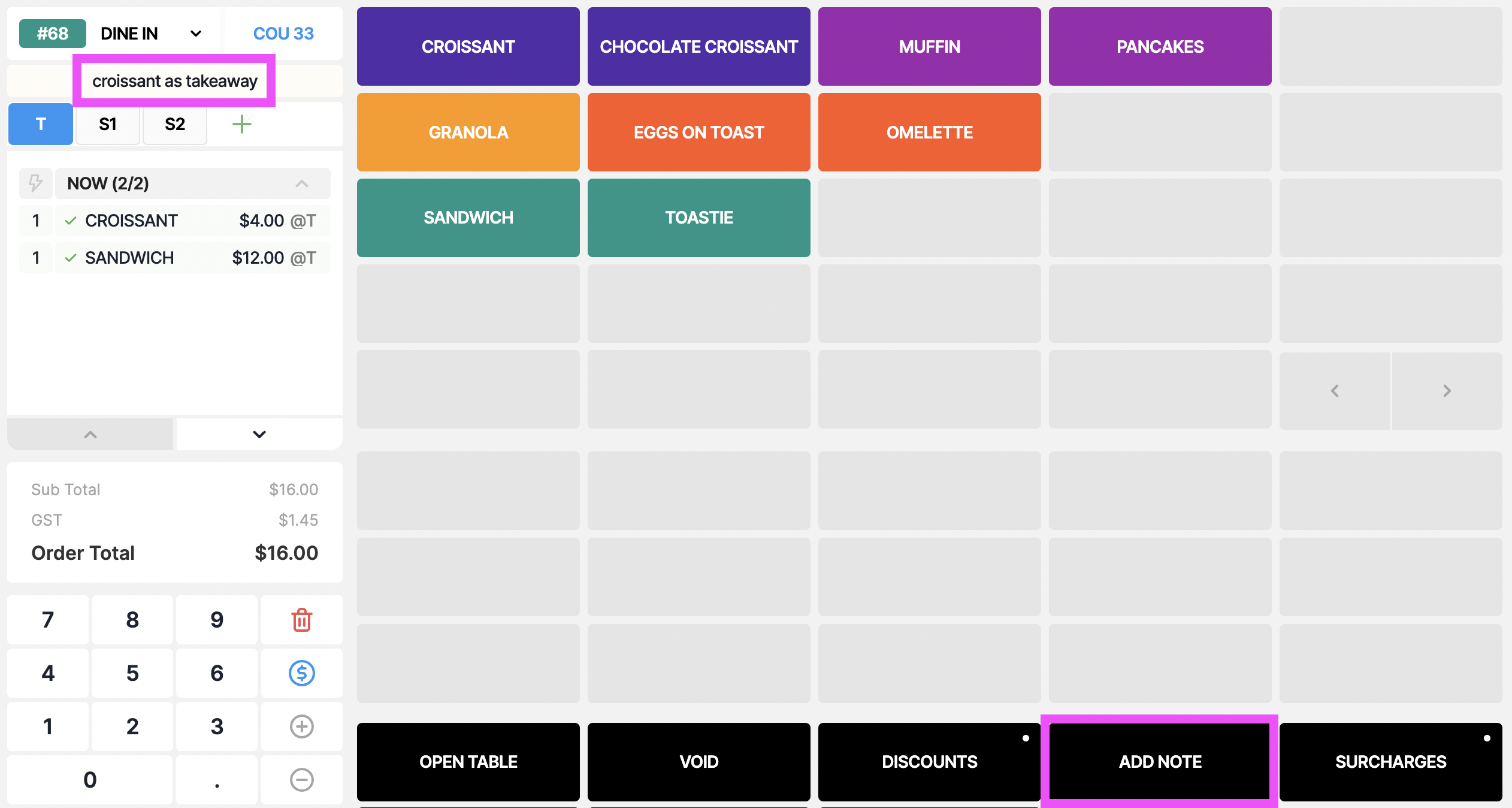The image size is (1512, 808).
Task: Click the ADD NOTE button
Action: pos(1160,762)
